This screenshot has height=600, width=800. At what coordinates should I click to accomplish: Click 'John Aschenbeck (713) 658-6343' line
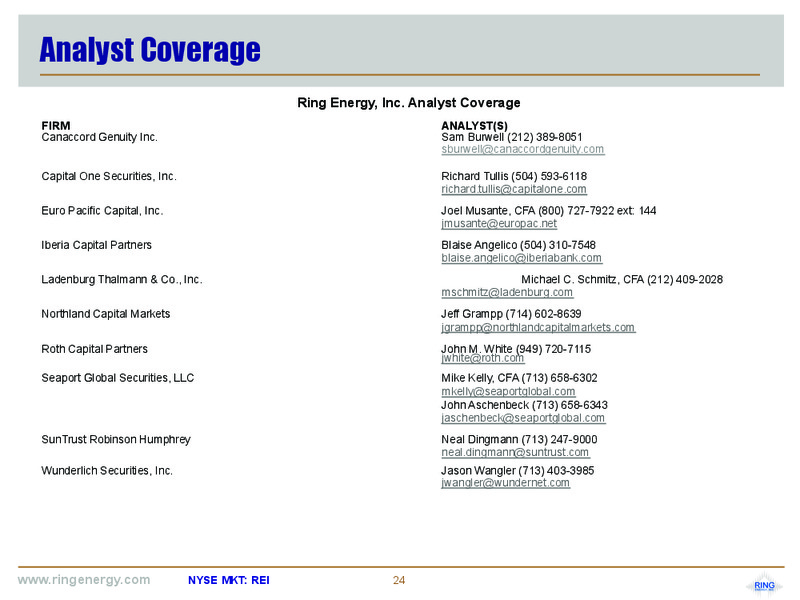524,405
